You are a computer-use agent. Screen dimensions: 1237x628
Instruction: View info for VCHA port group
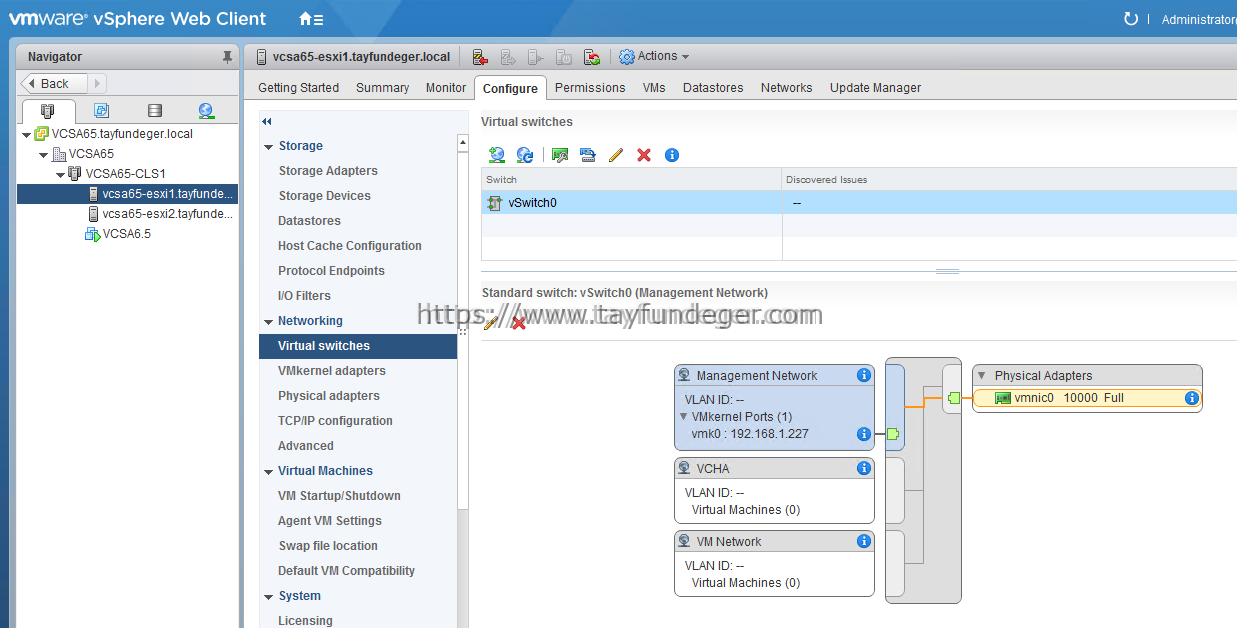864,468
